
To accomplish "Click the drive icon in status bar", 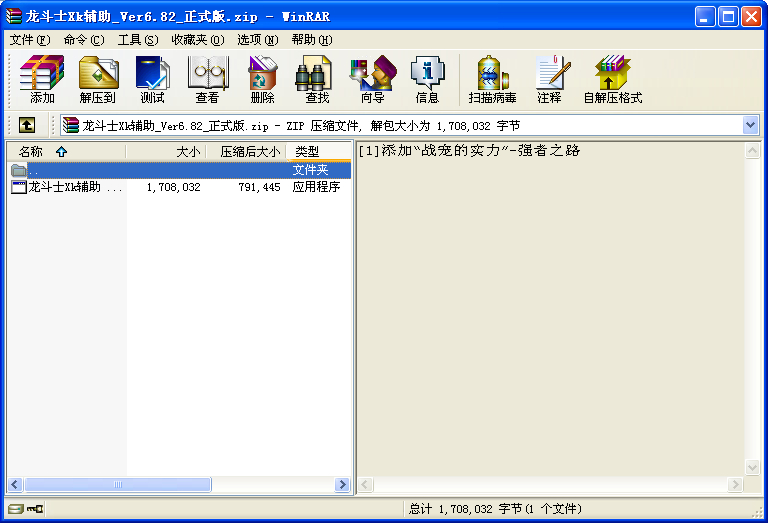I will pyautogui.click(x=16, y=509).
